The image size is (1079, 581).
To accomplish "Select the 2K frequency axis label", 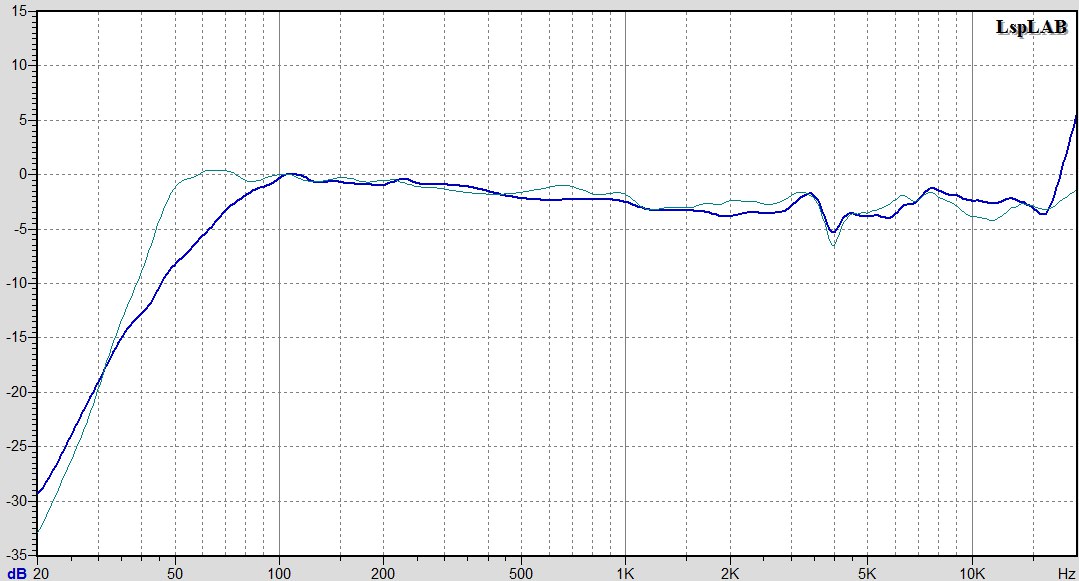I will point(730,573).
